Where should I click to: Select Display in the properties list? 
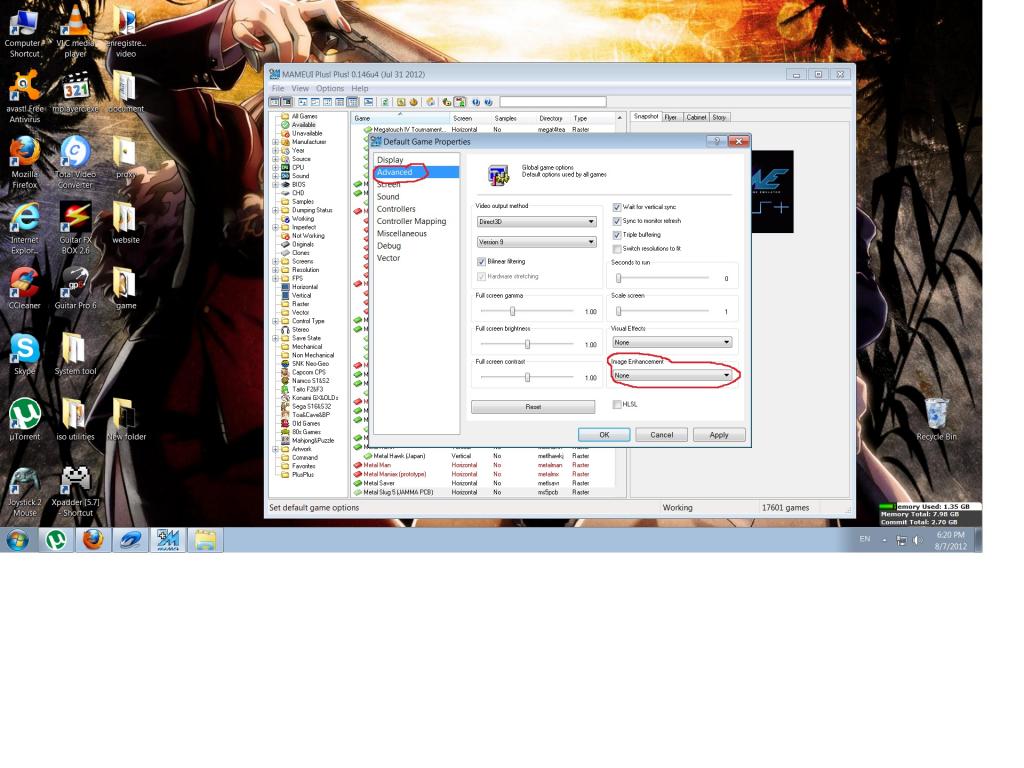(x=390, y=160)
